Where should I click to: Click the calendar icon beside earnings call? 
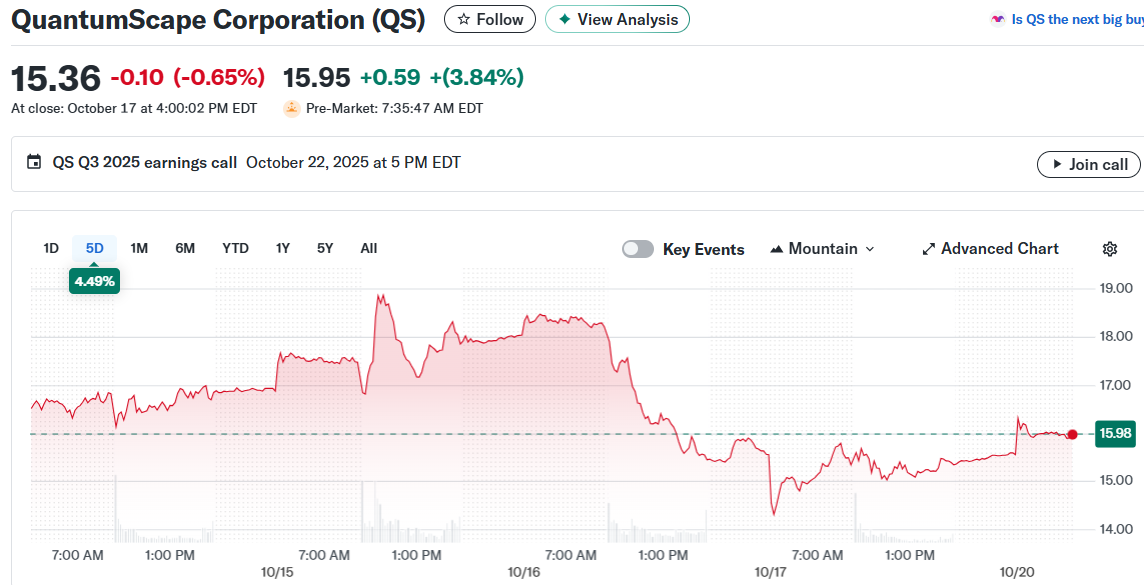[34, 162]
